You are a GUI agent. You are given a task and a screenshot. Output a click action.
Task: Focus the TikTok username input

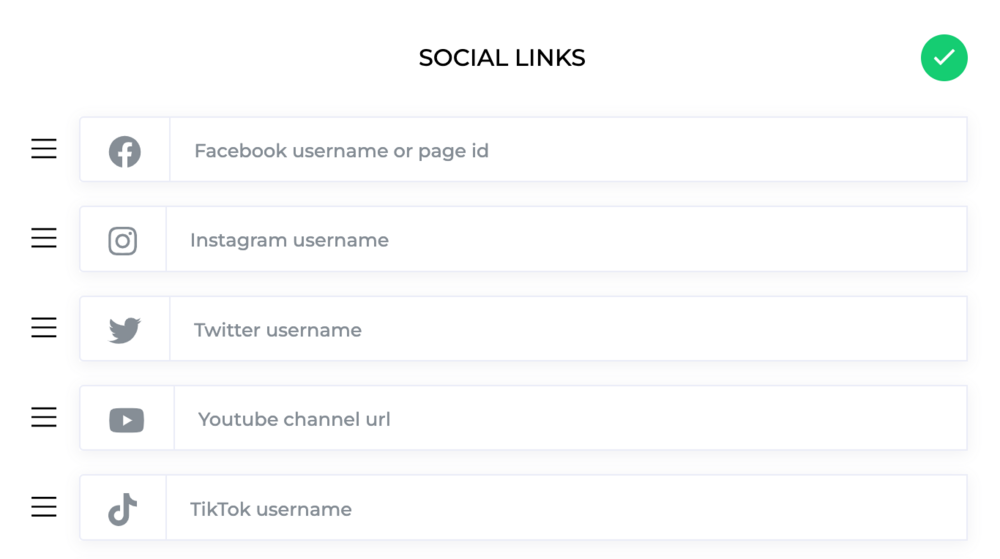(x=566, y=507)
